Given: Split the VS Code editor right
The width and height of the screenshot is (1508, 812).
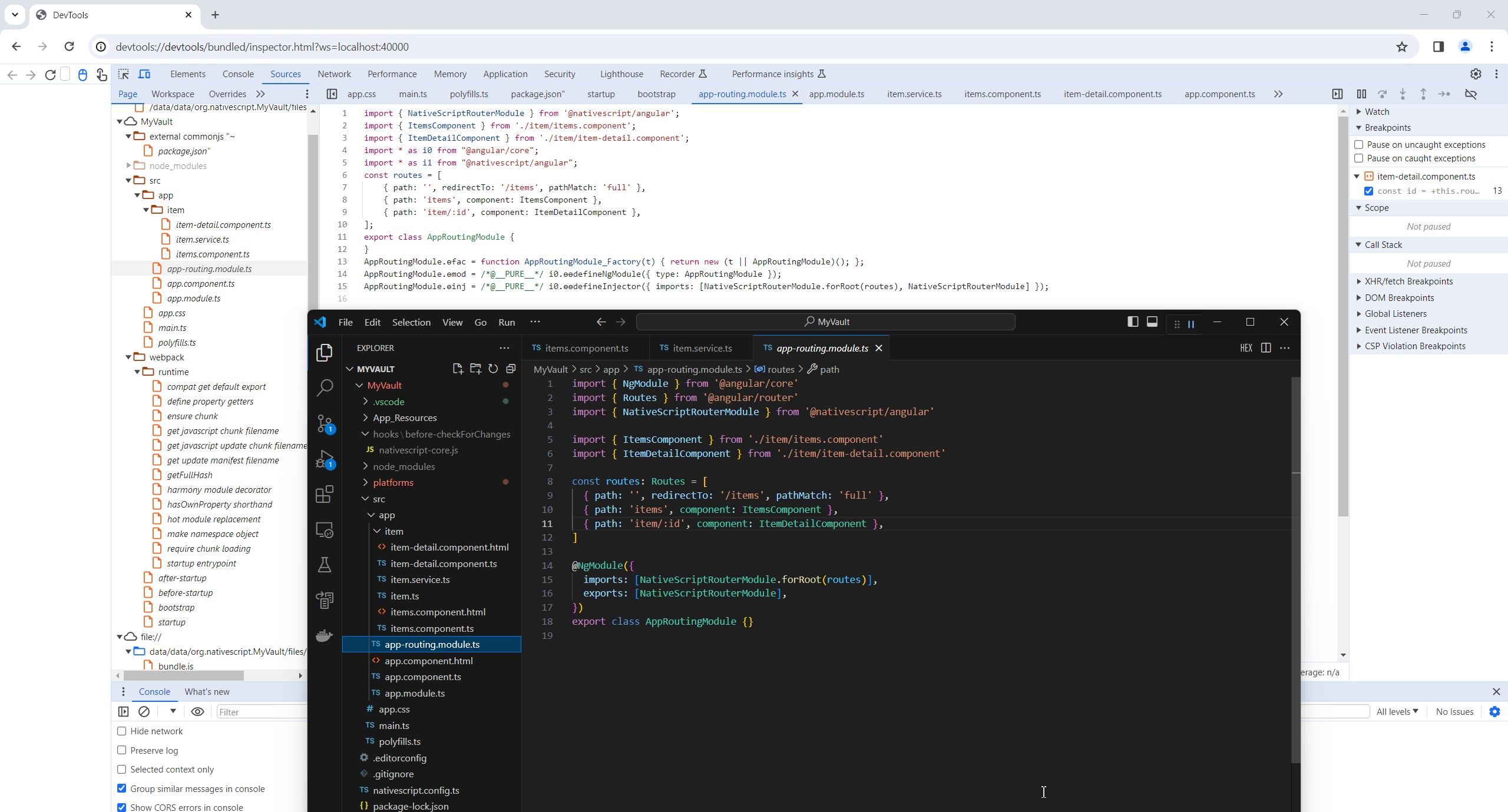Looking at the screenshot, I should tap(1266, 348).
